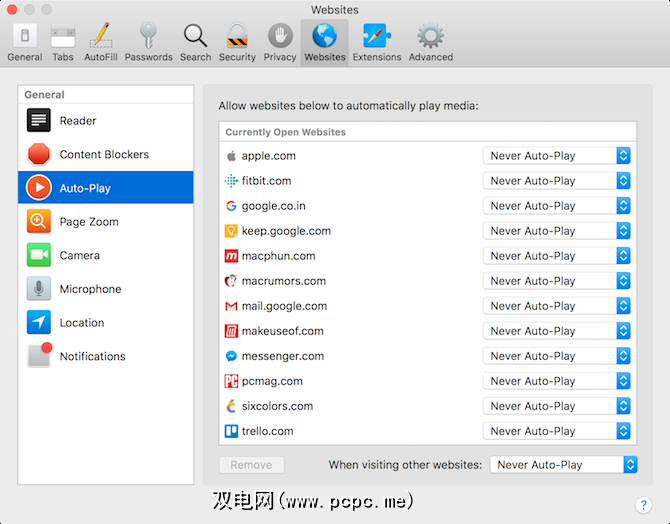Open Auto-Play dropdown for fitbit.com
Viewport: 670px width, 524px height.
(x=557, y=181)
